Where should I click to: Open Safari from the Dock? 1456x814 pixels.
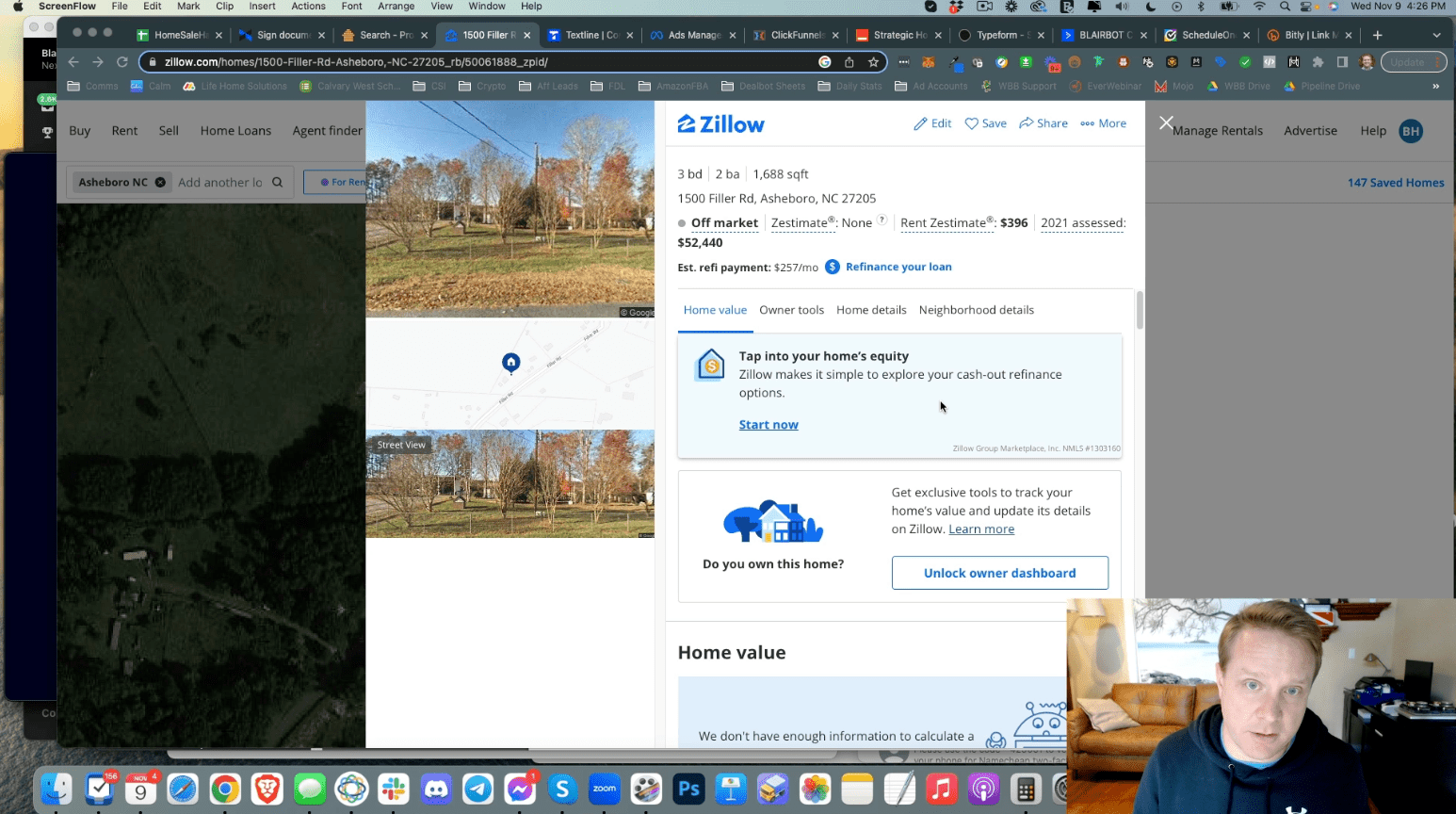(183, 789)
